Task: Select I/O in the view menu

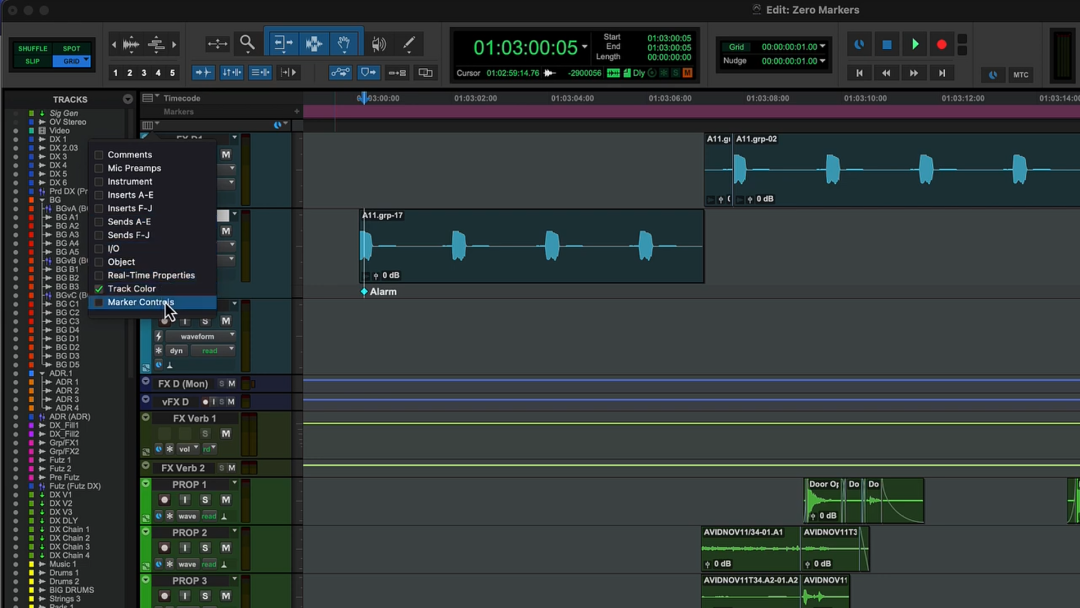Action: pyautogui.click(x=113, y=248)
